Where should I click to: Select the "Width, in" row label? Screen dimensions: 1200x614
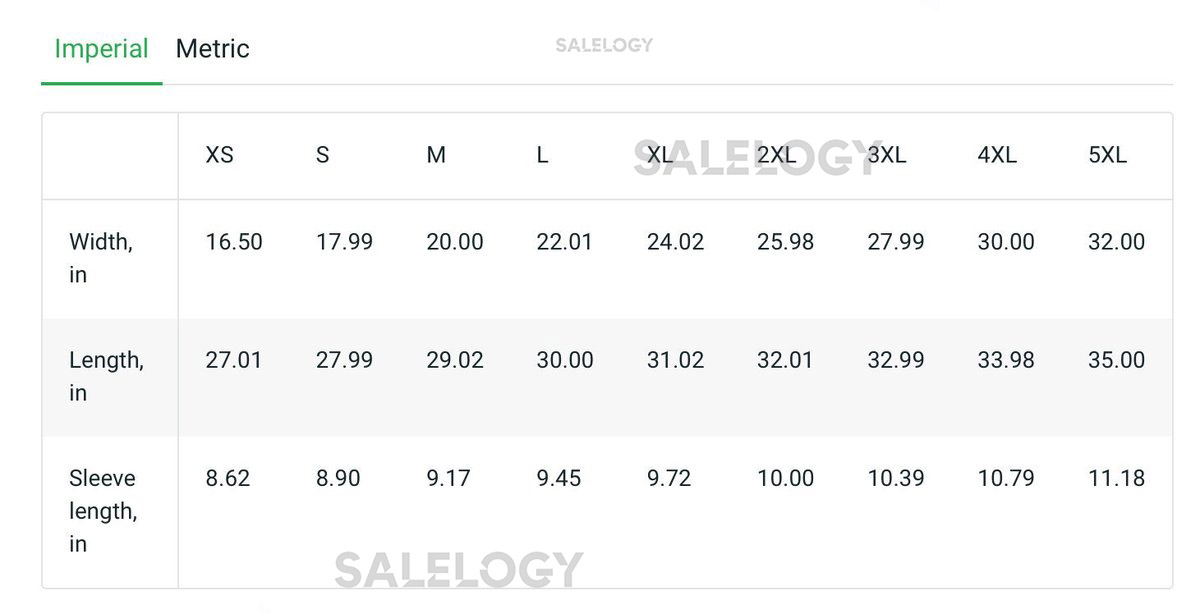(100, 258)
